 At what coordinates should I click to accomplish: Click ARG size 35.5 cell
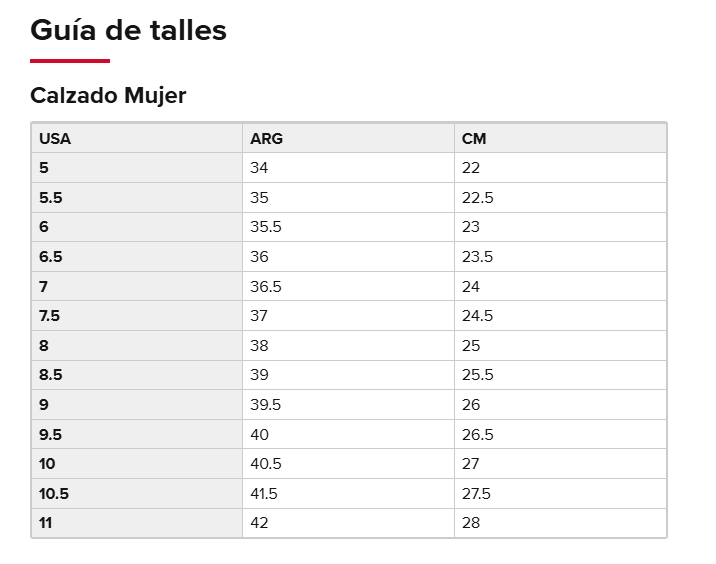[348, 227]
